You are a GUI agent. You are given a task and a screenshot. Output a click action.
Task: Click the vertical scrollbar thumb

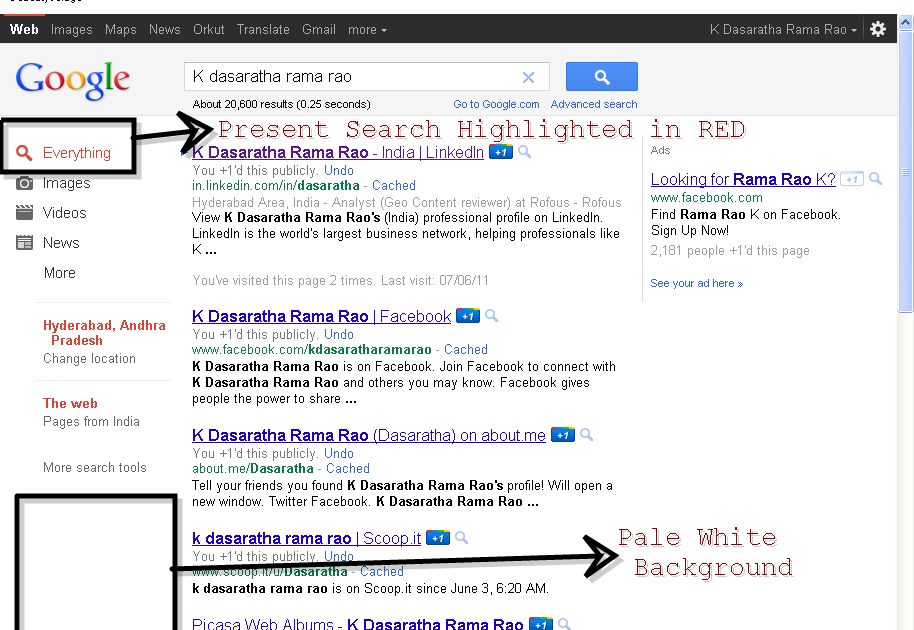pos(905,172)
